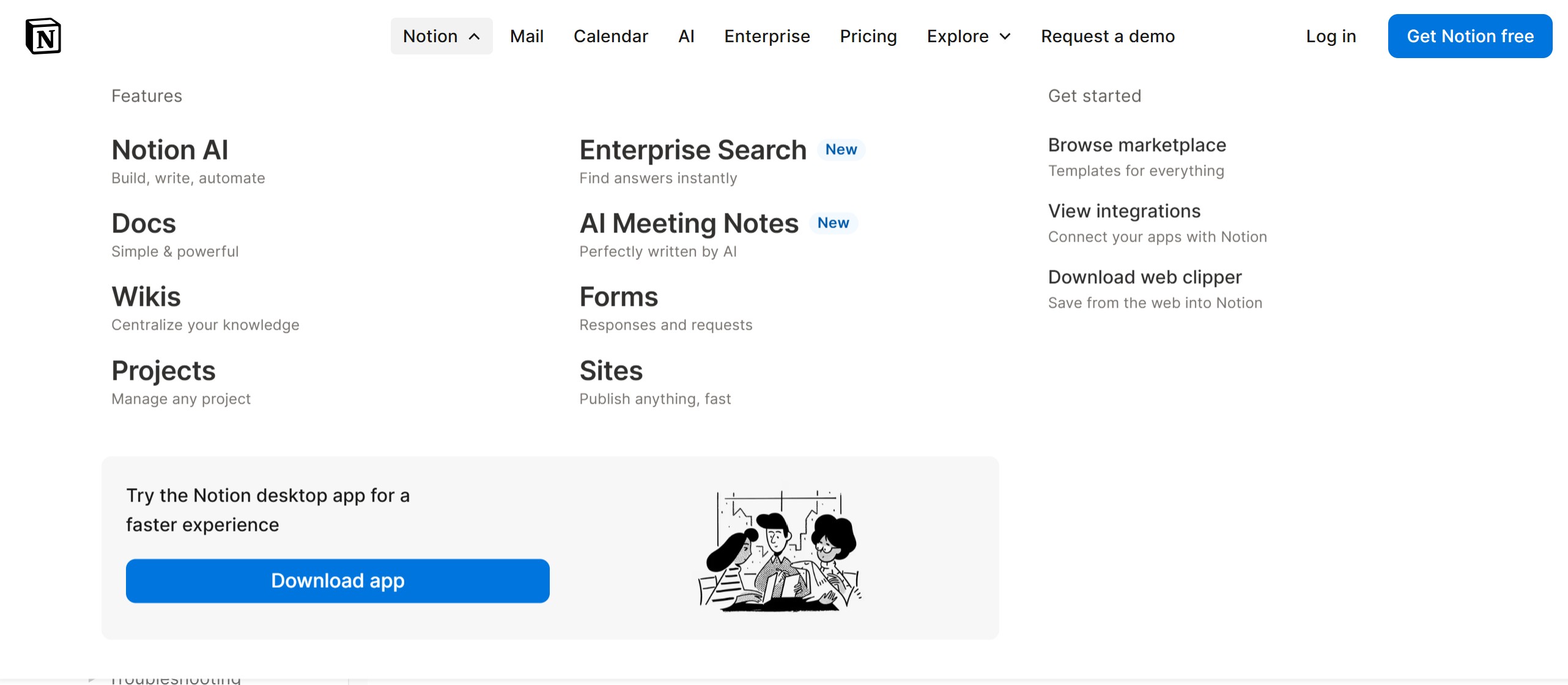This screenshot has height=685, width=1568.
Task: Click the 'Get started' heading text
Action: (1095, 96)
